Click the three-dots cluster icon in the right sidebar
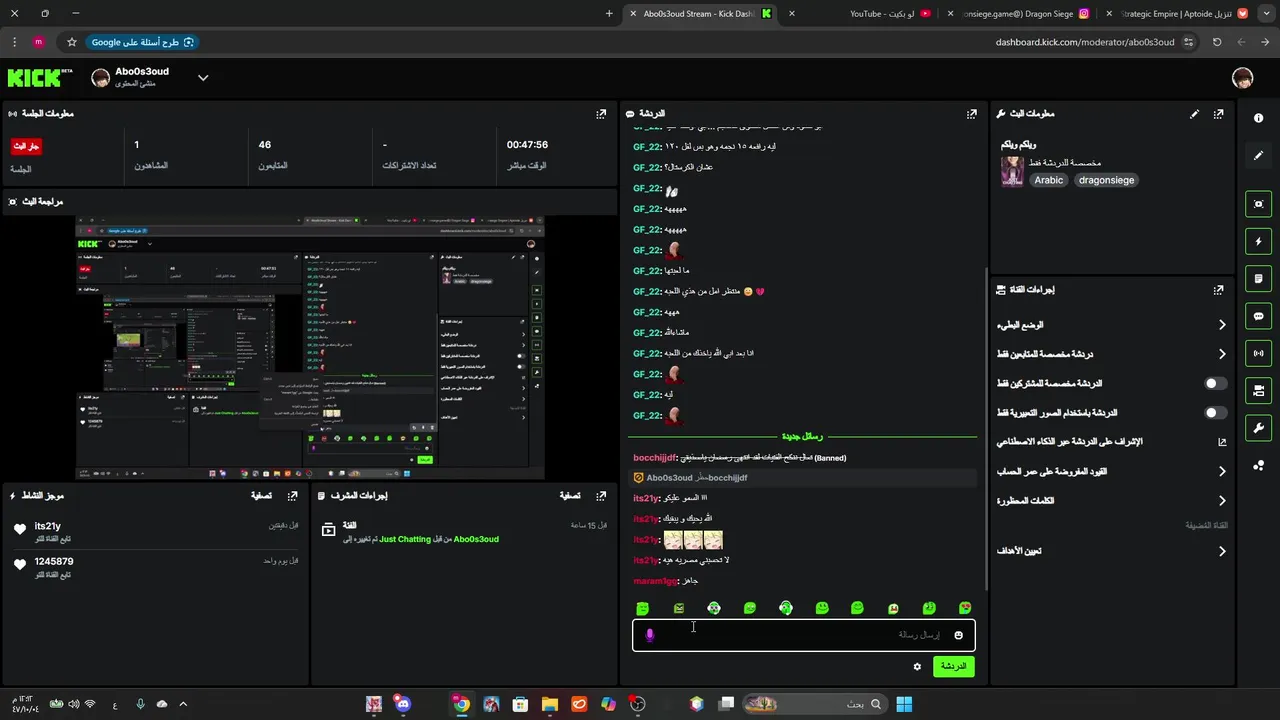 tap(1258, 465)
